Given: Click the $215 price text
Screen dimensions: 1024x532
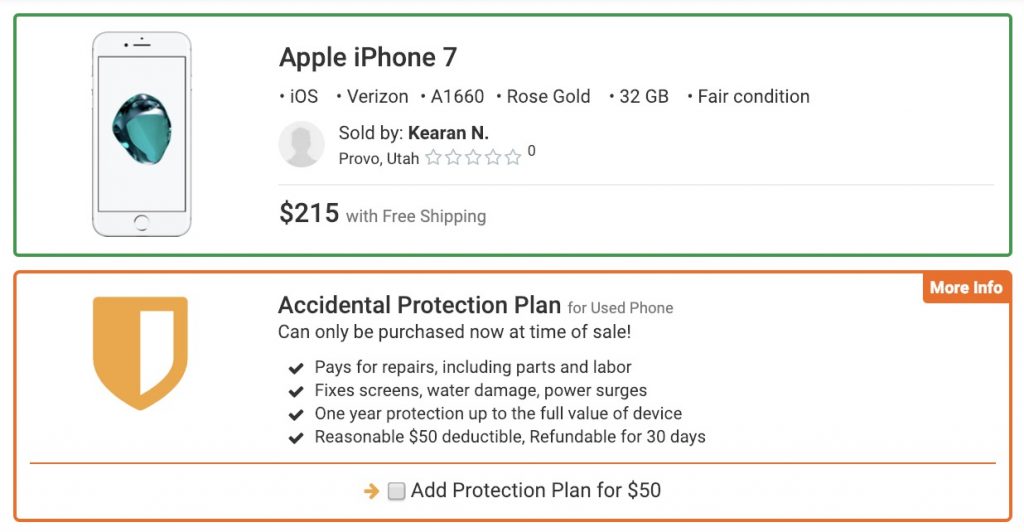Looking at the screenshot, I should tap(309, 213).
